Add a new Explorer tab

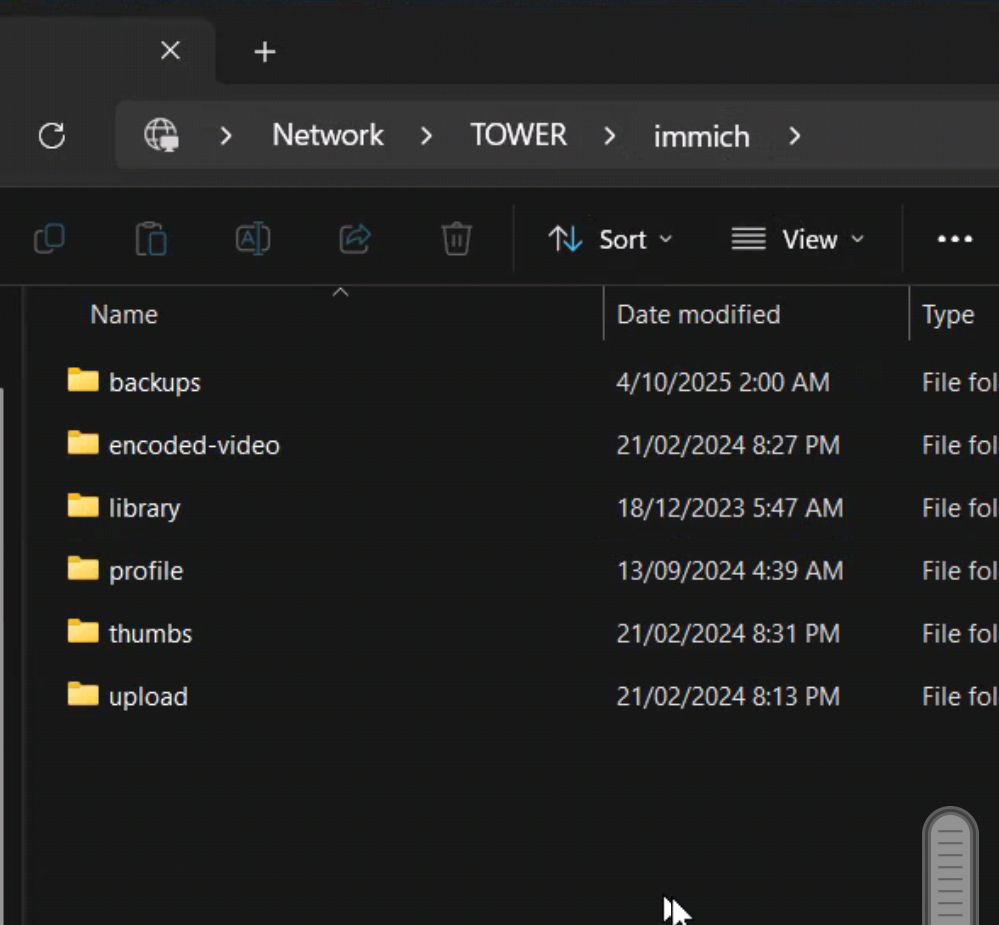(x=264, y=52)
